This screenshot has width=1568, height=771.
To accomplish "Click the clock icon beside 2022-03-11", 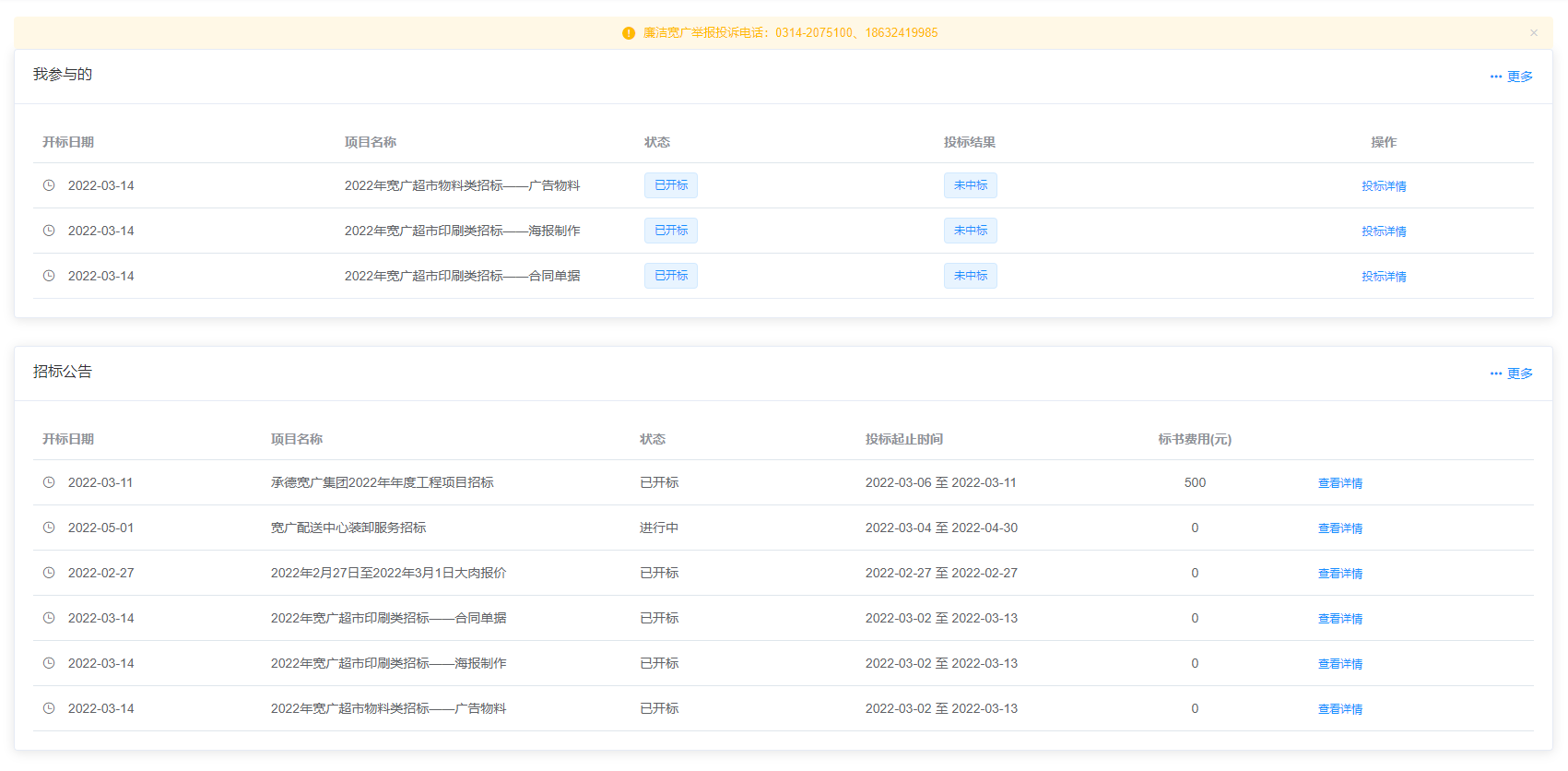I will tap(49, 482).
